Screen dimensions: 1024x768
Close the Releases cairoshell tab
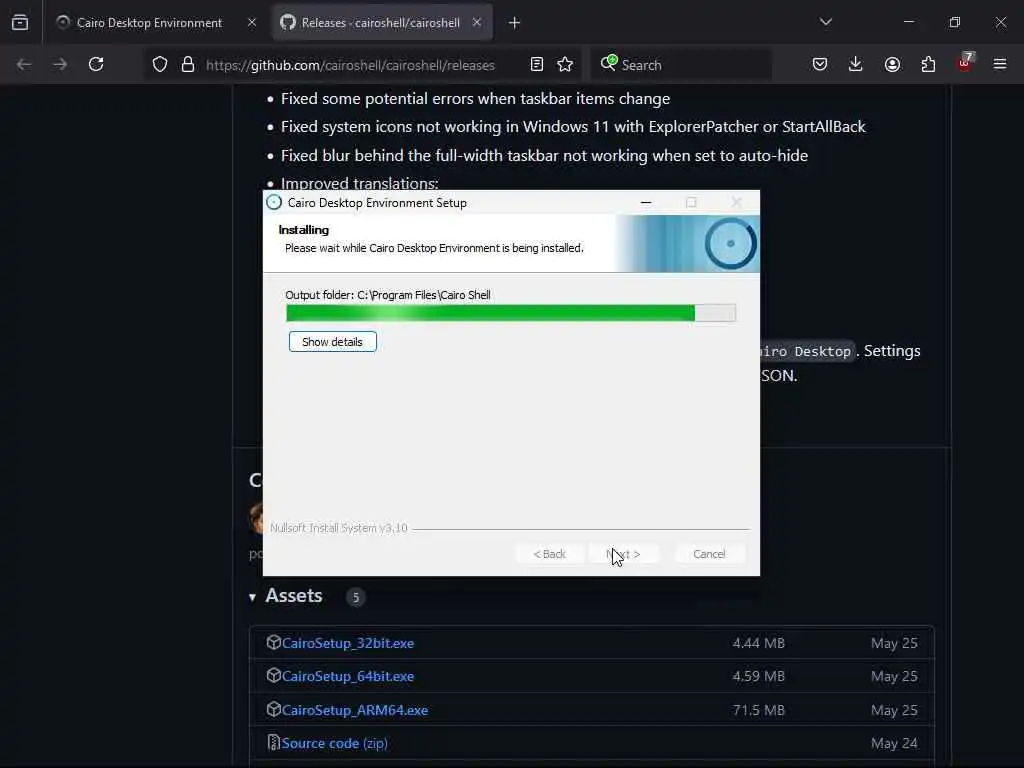tap(477, 23)
